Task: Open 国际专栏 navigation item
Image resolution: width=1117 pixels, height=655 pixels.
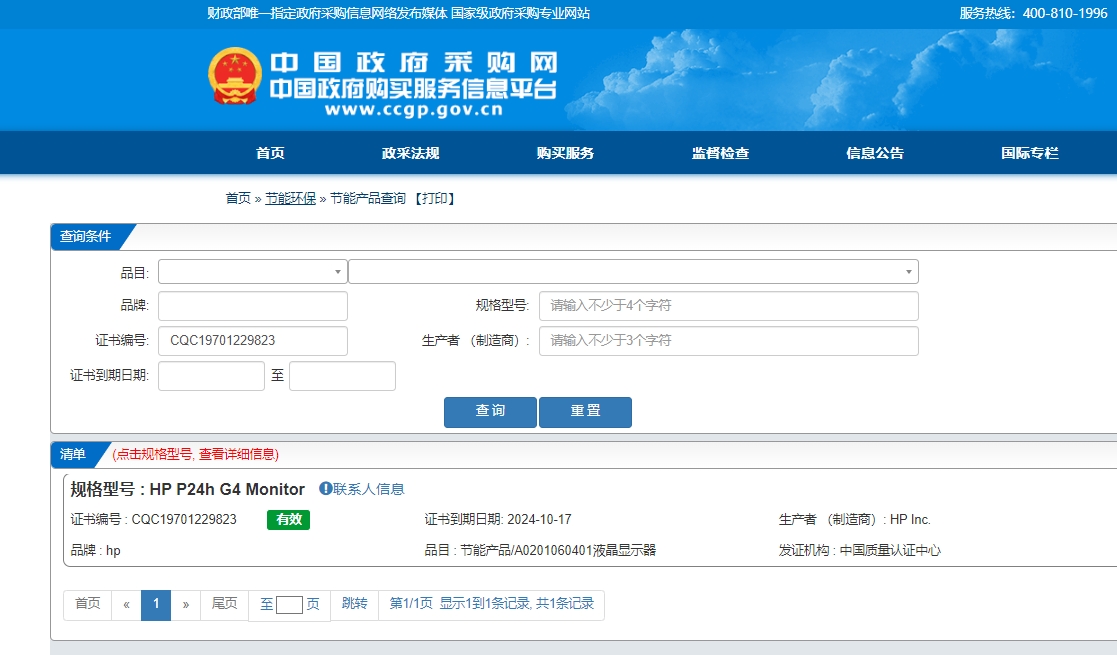Action: 1029,153
